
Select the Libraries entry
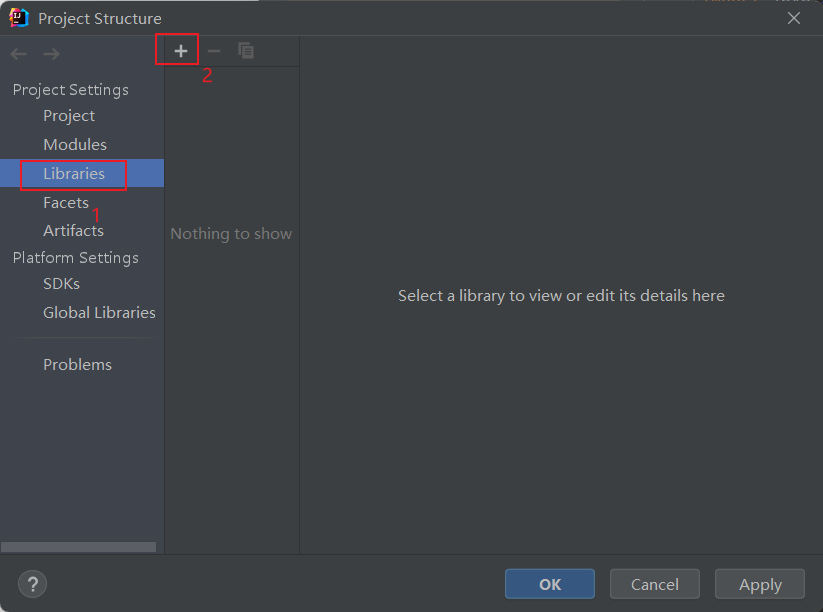[x=73, y=173]
